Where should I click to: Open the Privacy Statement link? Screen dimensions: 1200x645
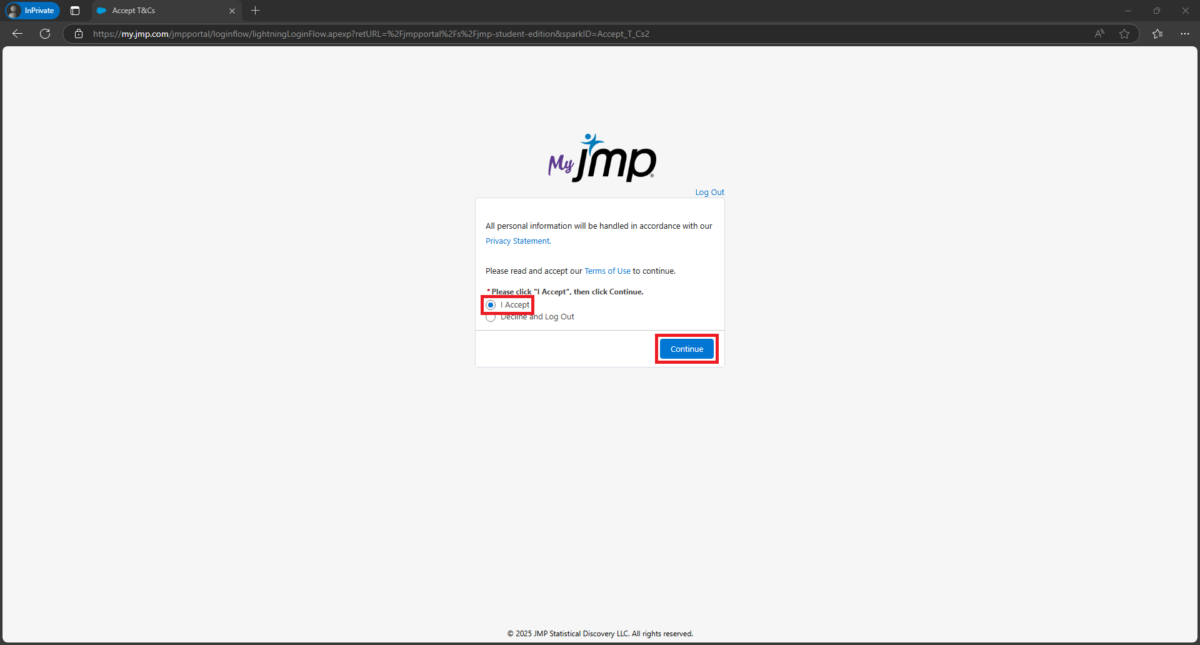pyautogui.click(x=517, y=240)
